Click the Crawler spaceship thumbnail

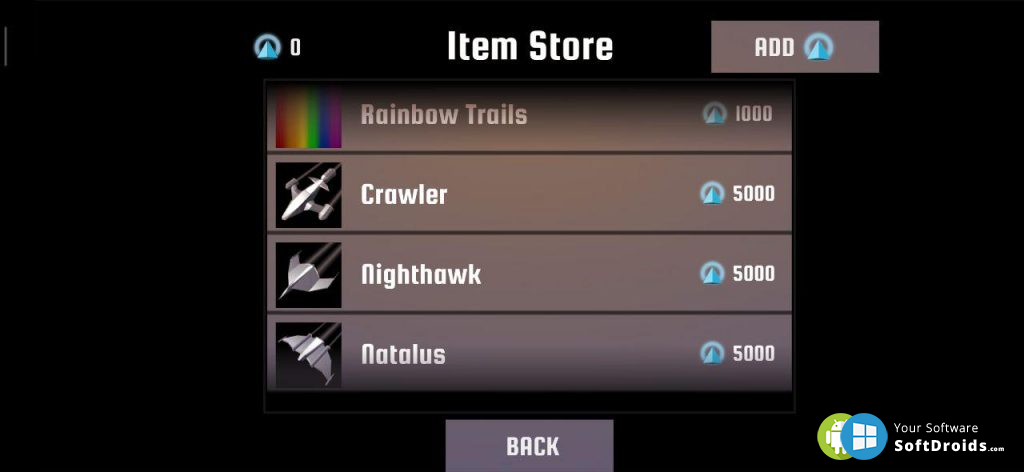tap(308, 195)
